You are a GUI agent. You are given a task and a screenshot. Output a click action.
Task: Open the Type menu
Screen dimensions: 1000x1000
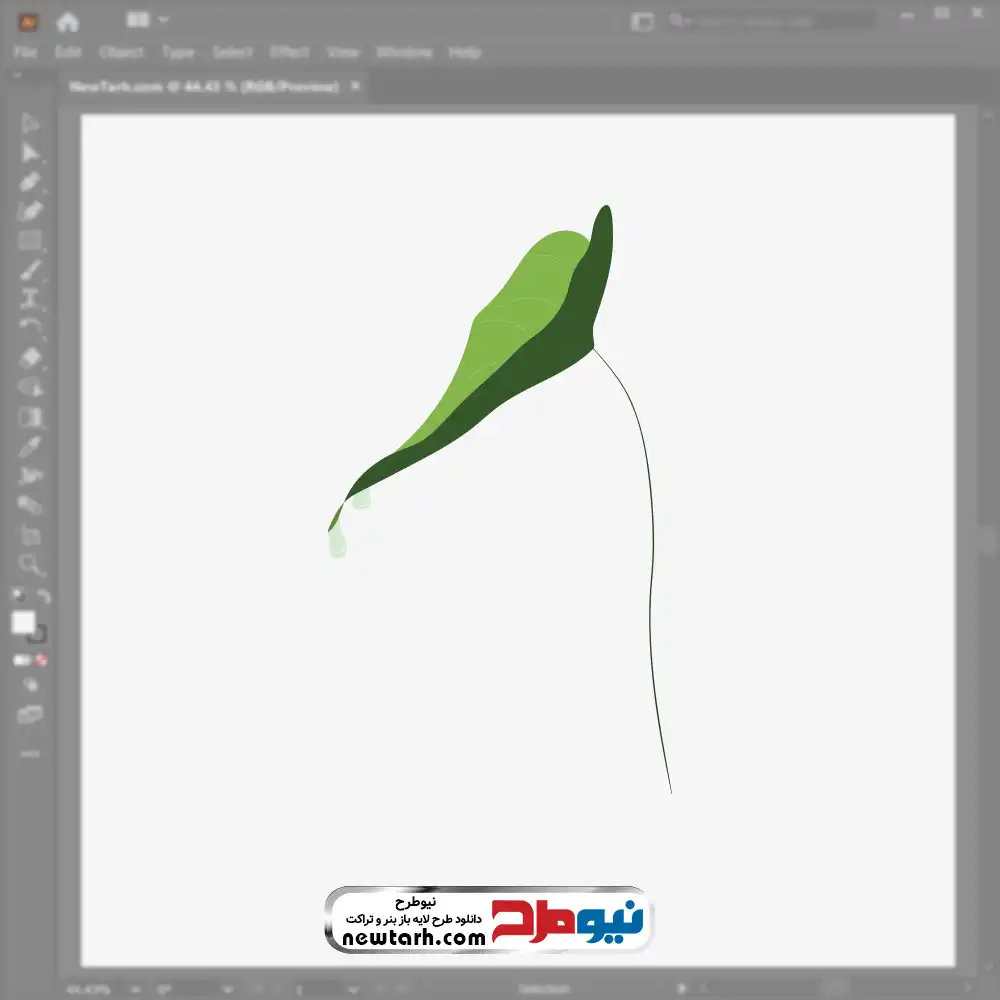coord(178,52)
